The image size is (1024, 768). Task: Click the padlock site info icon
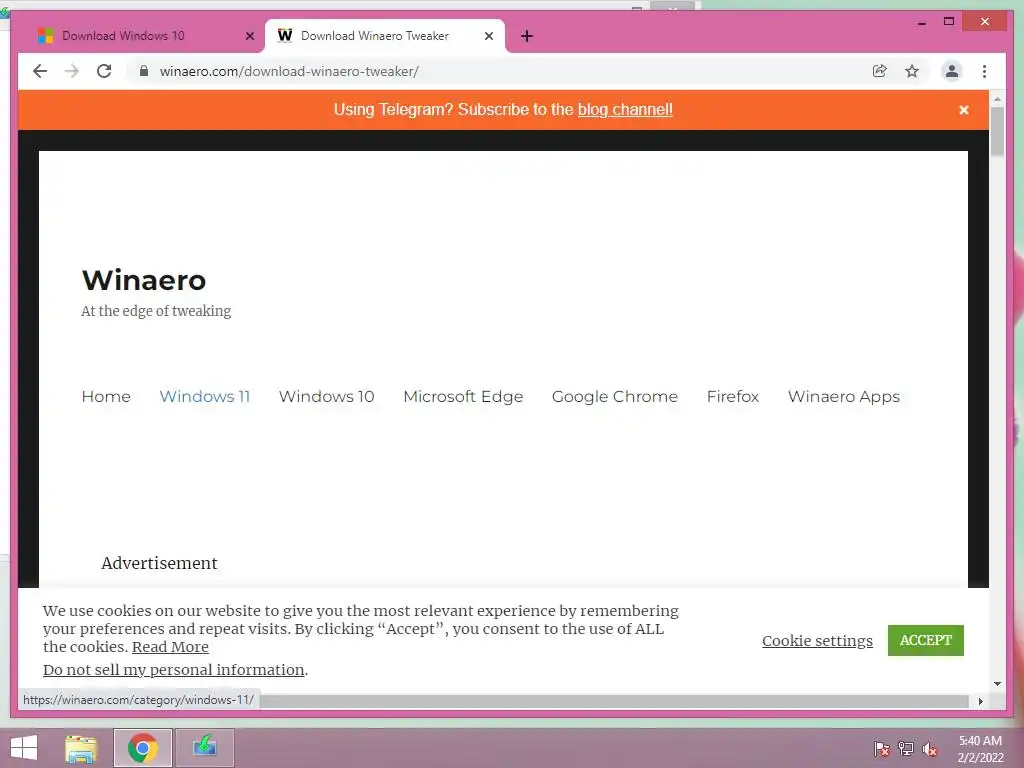coord(144,71)
